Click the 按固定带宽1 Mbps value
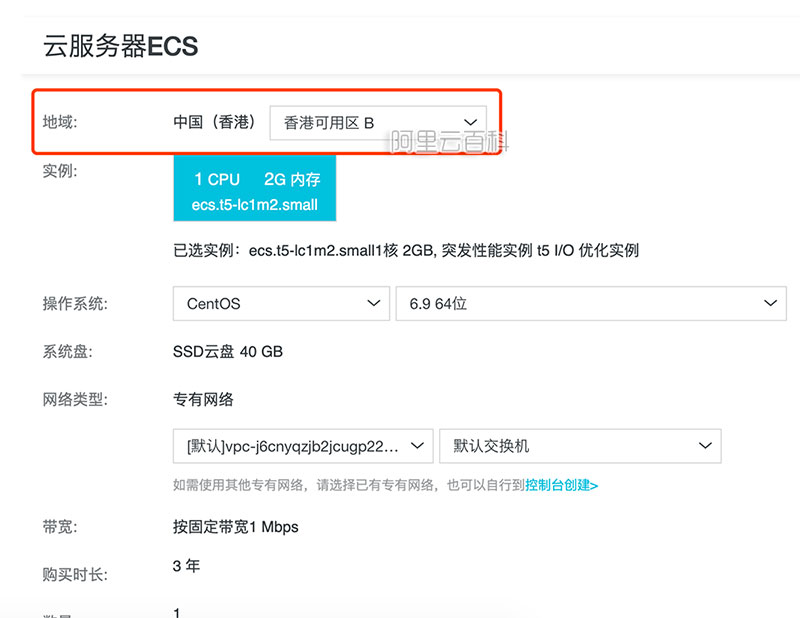The width and height of the screenshot is (800, 618). coord(236,527)
